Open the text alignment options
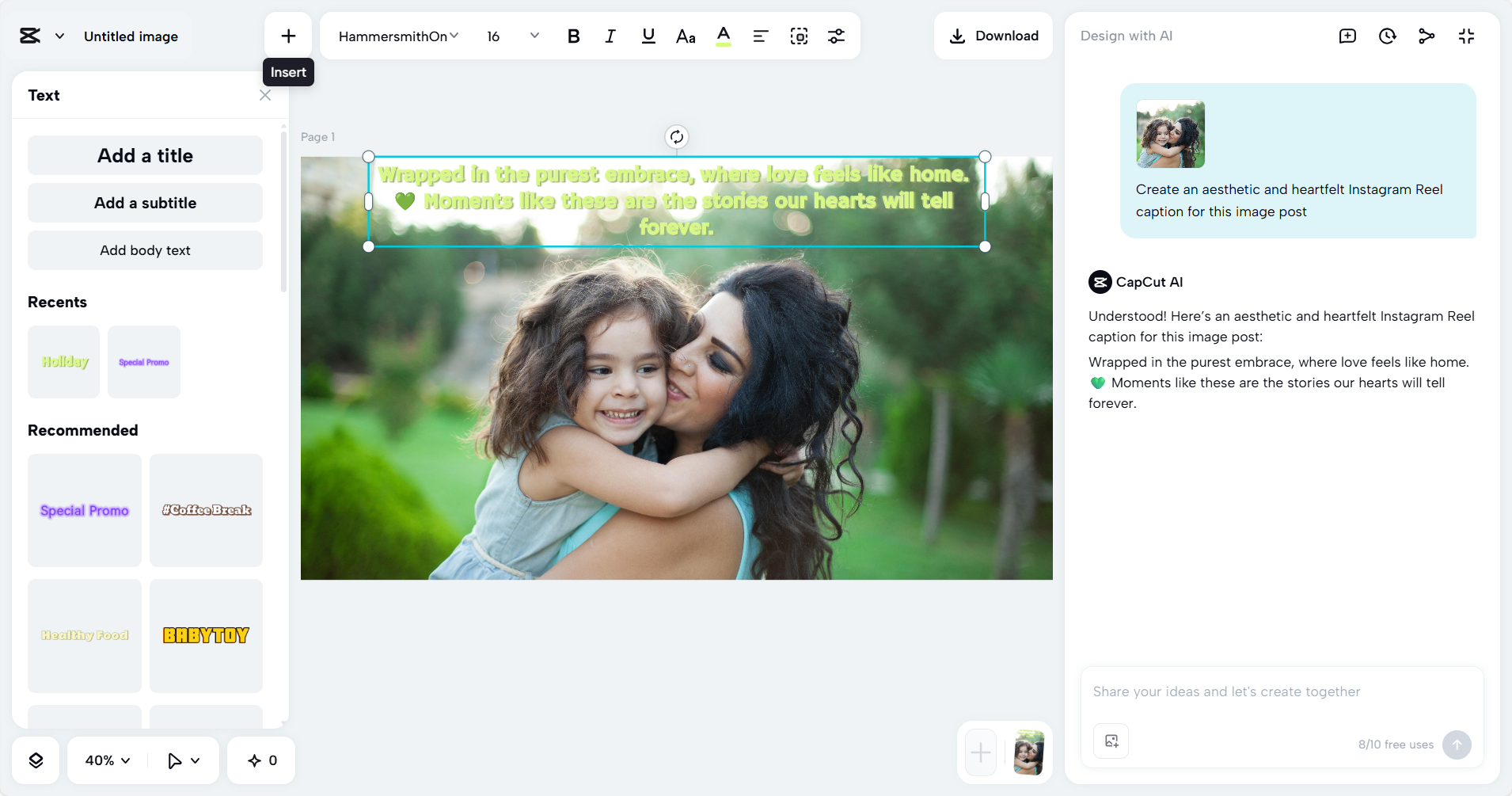 [761, 36]
